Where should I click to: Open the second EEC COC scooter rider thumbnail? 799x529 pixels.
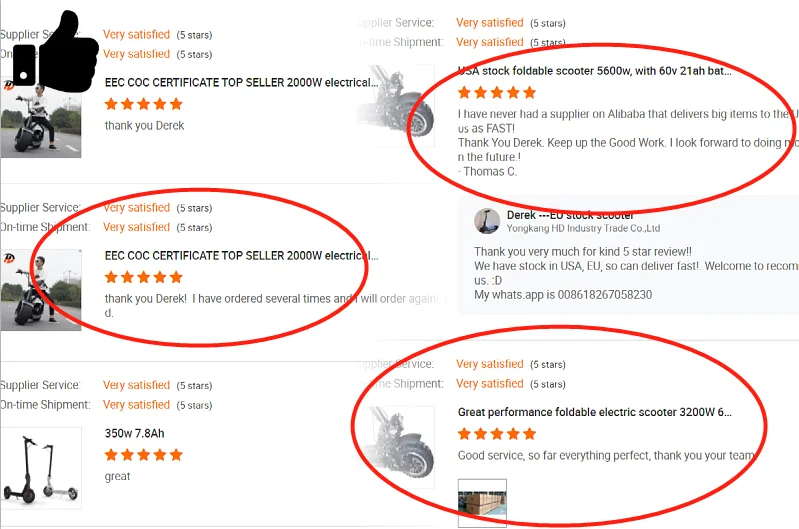41,290
